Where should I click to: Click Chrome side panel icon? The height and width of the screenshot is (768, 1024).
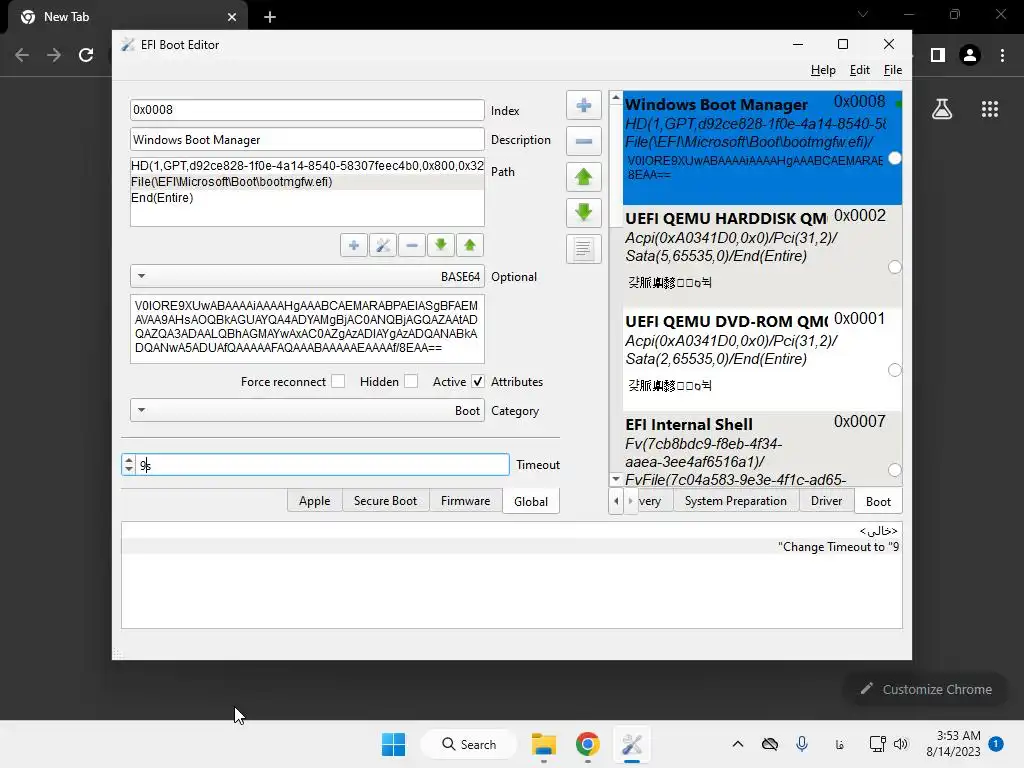(x=938, y=55)
